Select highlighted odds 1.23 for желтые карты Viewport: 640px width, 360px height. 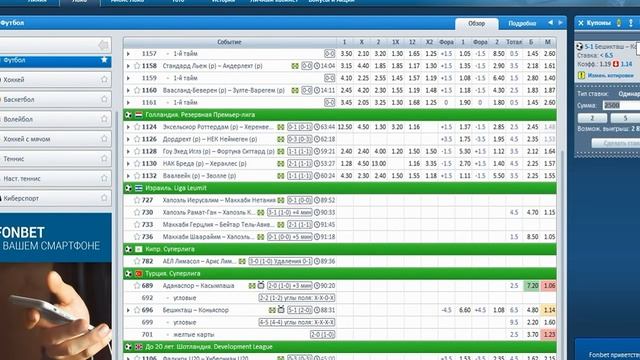[549, 335]
